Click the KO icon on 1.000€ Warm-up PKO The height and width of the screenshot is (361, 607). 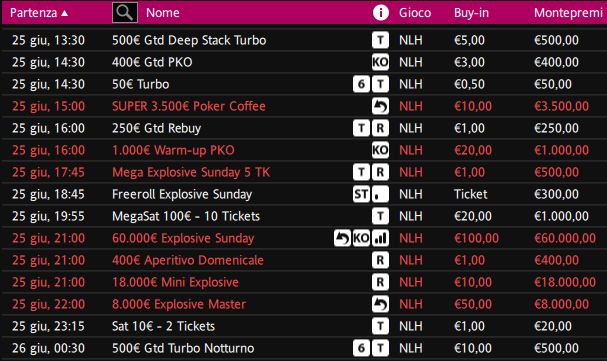[380, 150]
